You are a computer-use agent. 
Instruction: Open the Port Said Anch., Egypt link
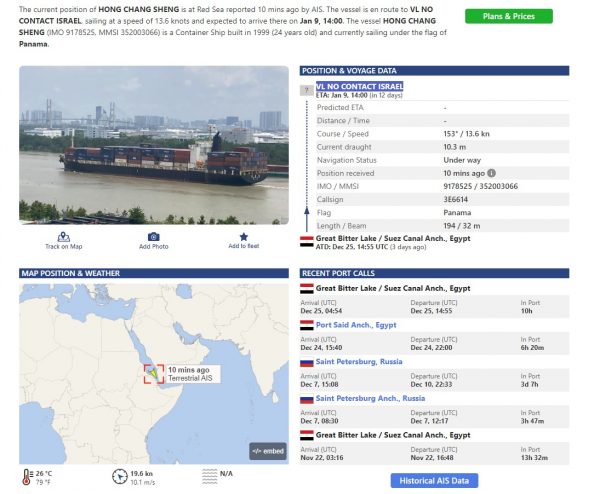[356, 325]
